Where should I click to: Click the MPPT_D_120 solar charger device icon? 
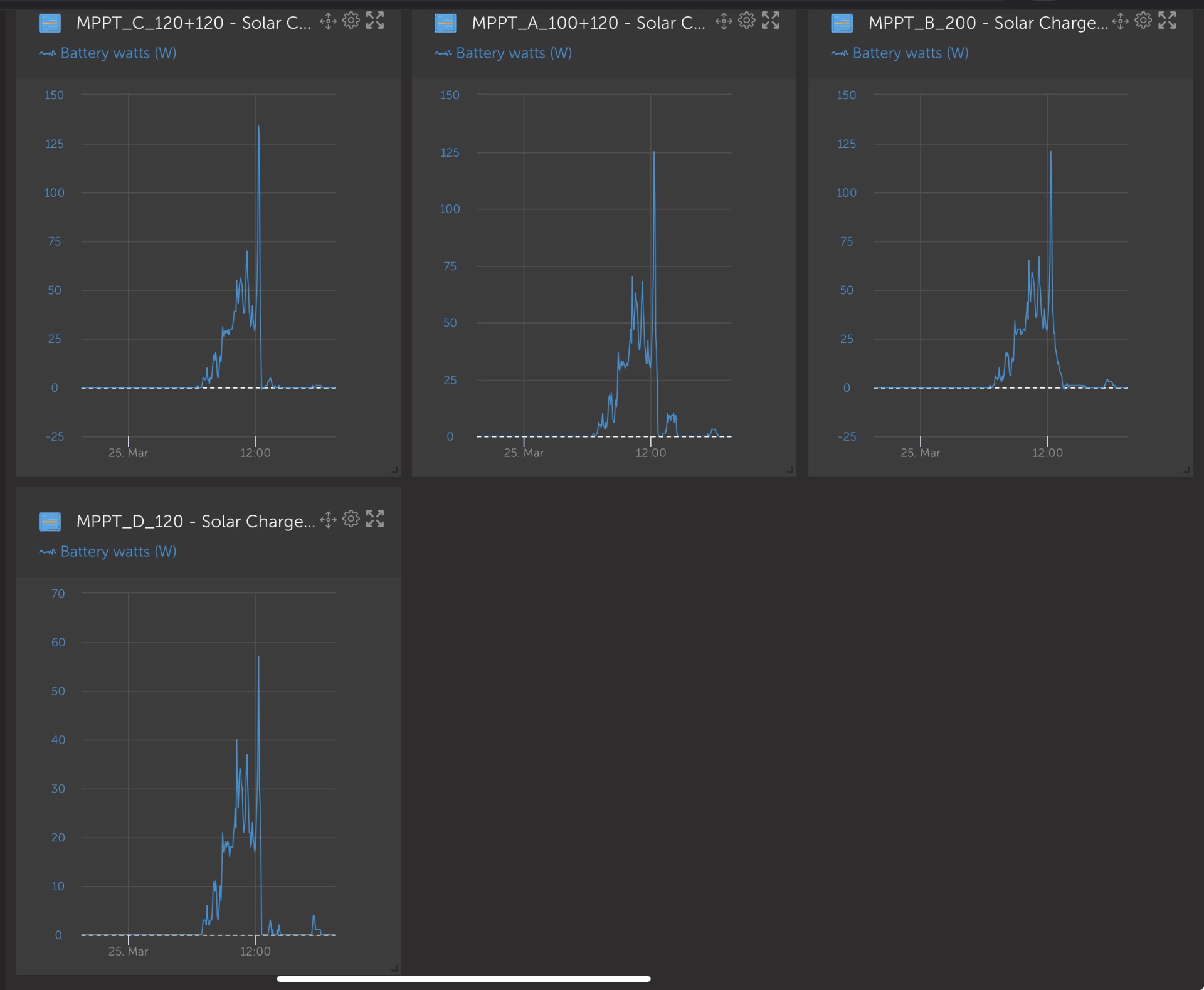pos(50,522)
